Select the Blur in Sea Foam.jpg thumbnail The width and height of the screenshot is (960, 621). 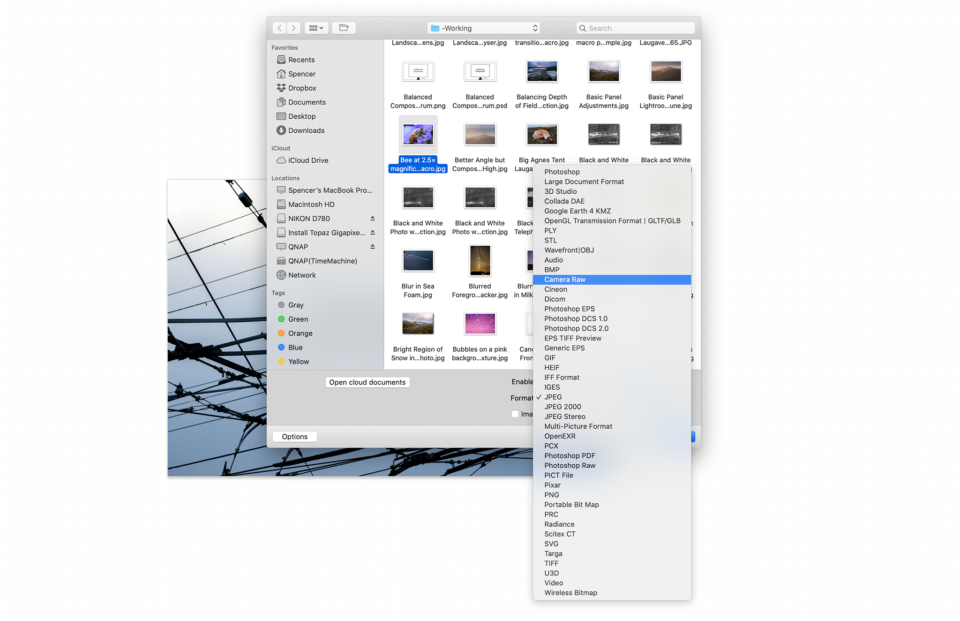pyautogui.click(x=418, y=262)
